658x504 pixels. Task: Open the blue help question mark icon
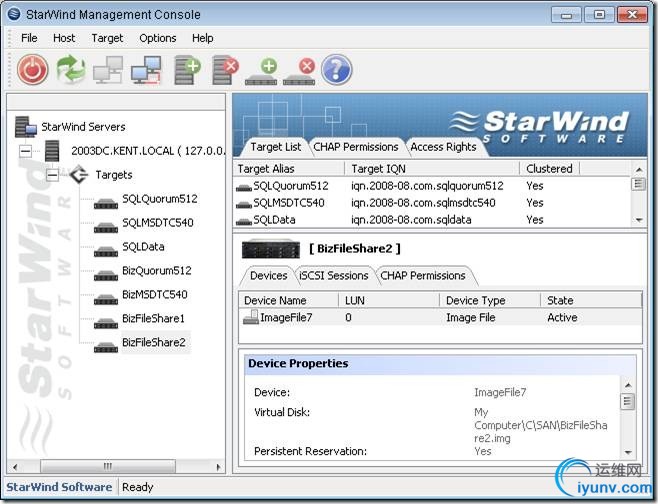[x=337, y=70]
